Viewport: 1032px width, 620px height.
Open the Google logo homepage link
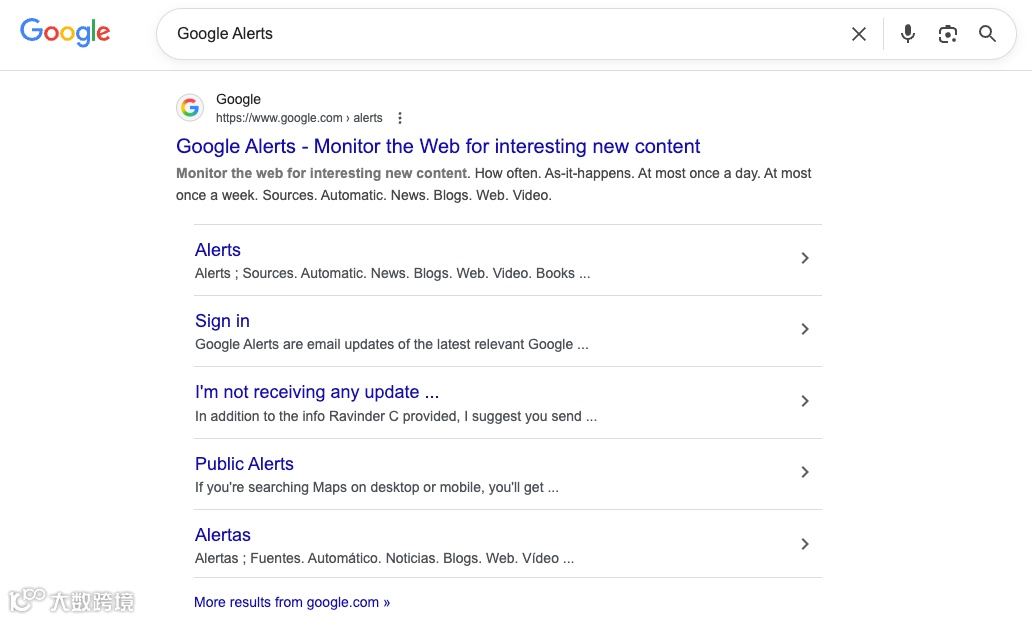point(65,32)
